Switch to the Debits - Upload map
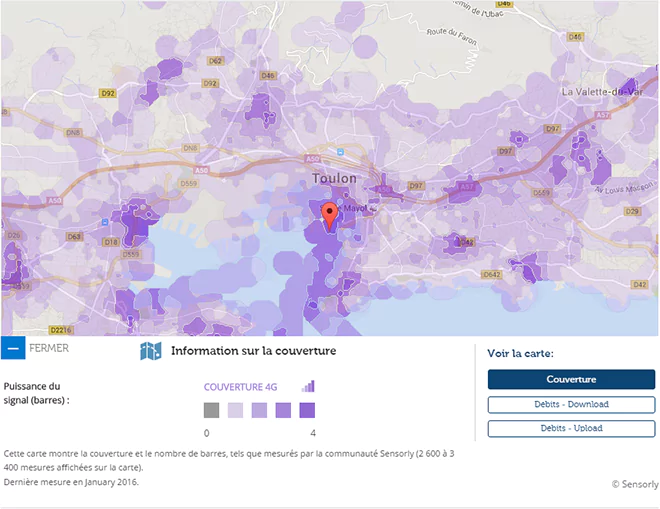 [x=571, y=428]
